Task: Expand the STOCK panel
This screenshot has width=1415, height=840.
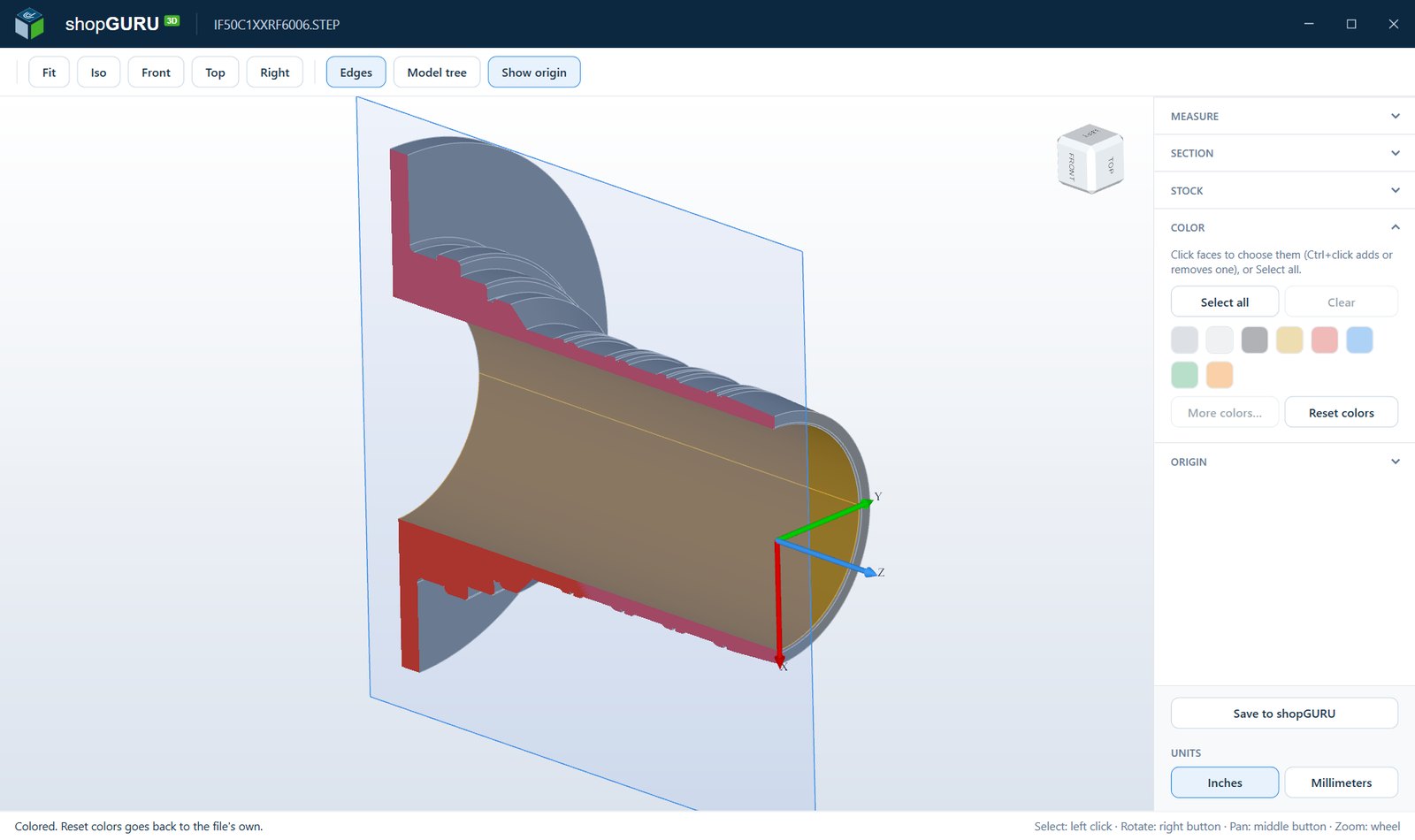Action: tap(1284, 190)
